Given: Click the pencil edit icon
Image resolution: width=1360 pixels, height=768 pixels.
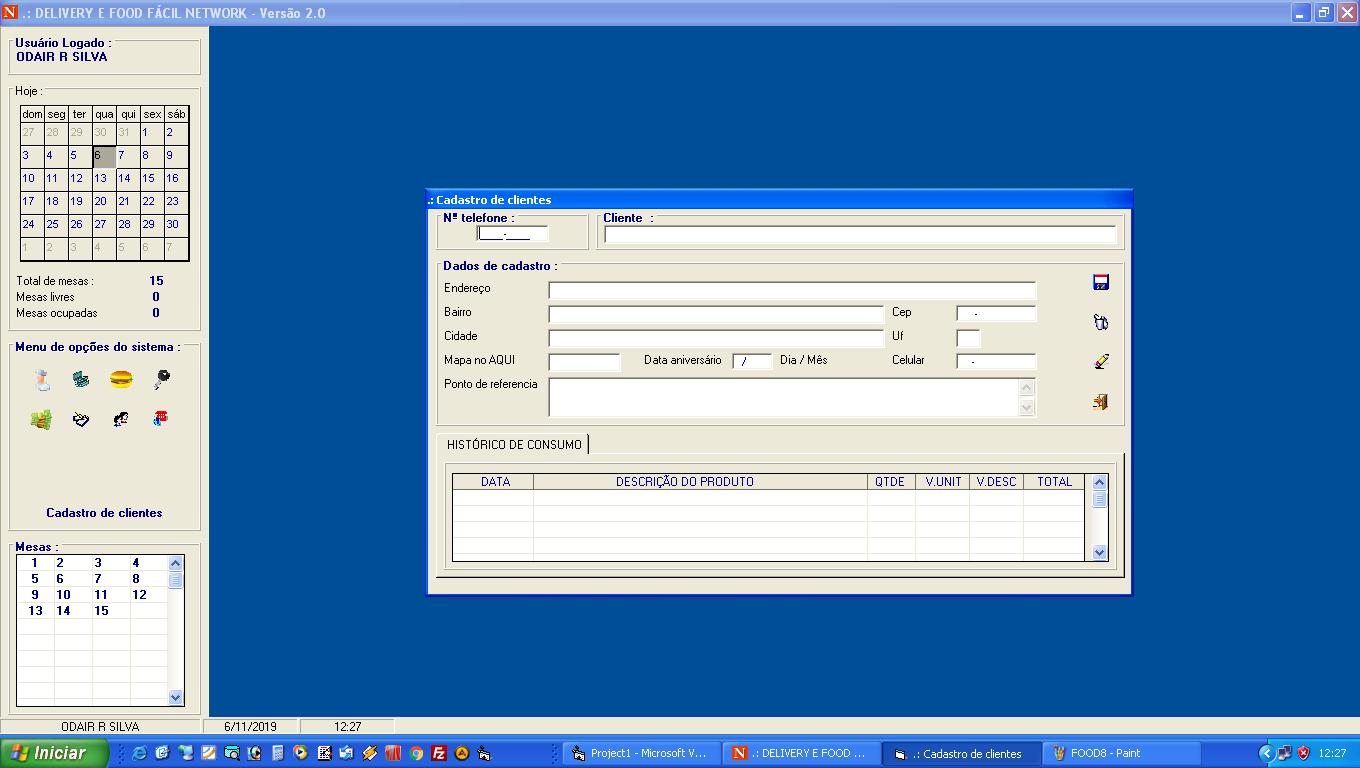Looking at the screenshot, I should [x=1101, y=362].
